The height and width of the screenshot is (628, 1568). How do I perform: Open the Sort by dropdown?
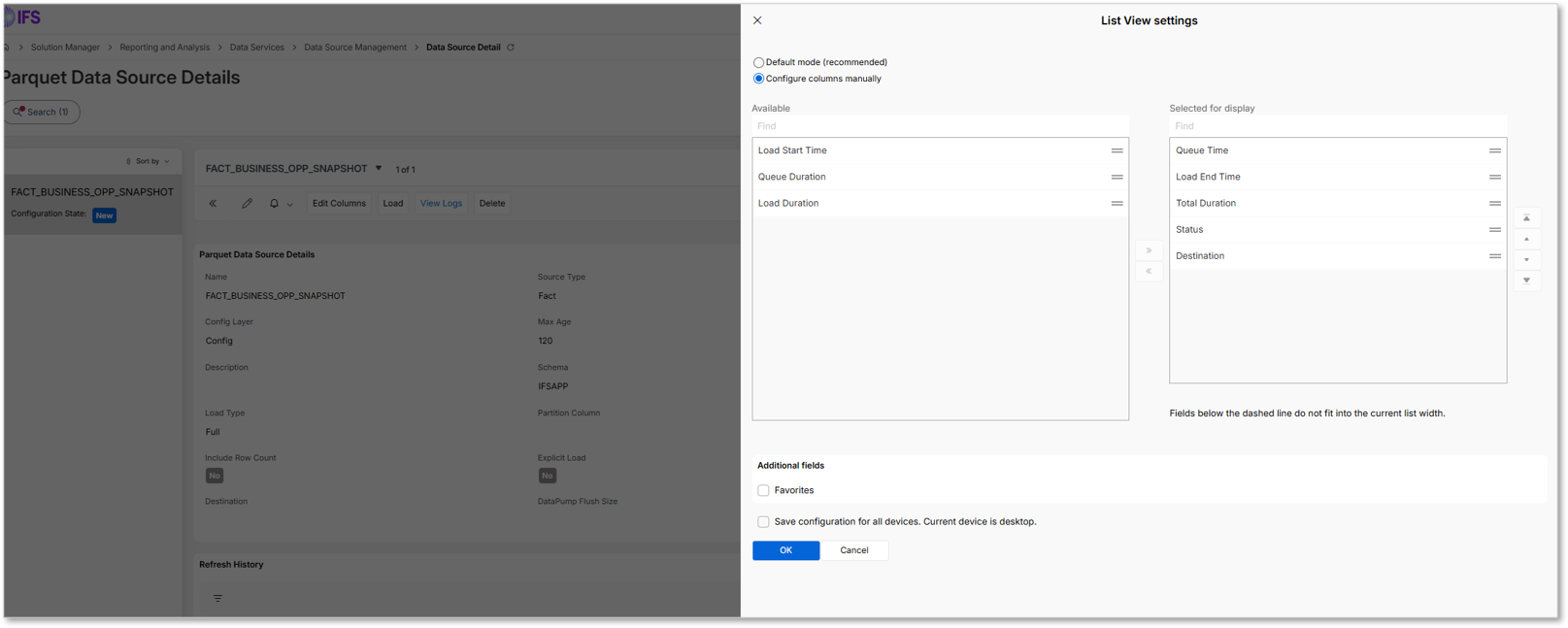(x=149, y=161)
